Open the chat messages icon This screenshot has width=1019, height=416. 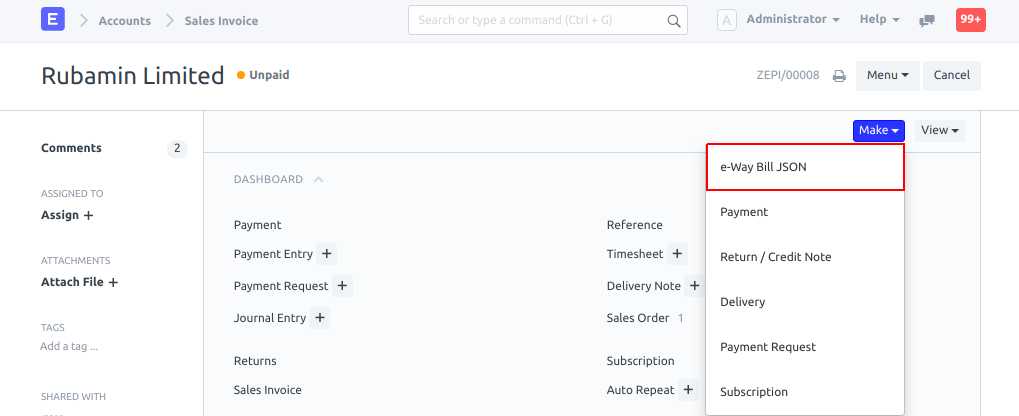928,20
